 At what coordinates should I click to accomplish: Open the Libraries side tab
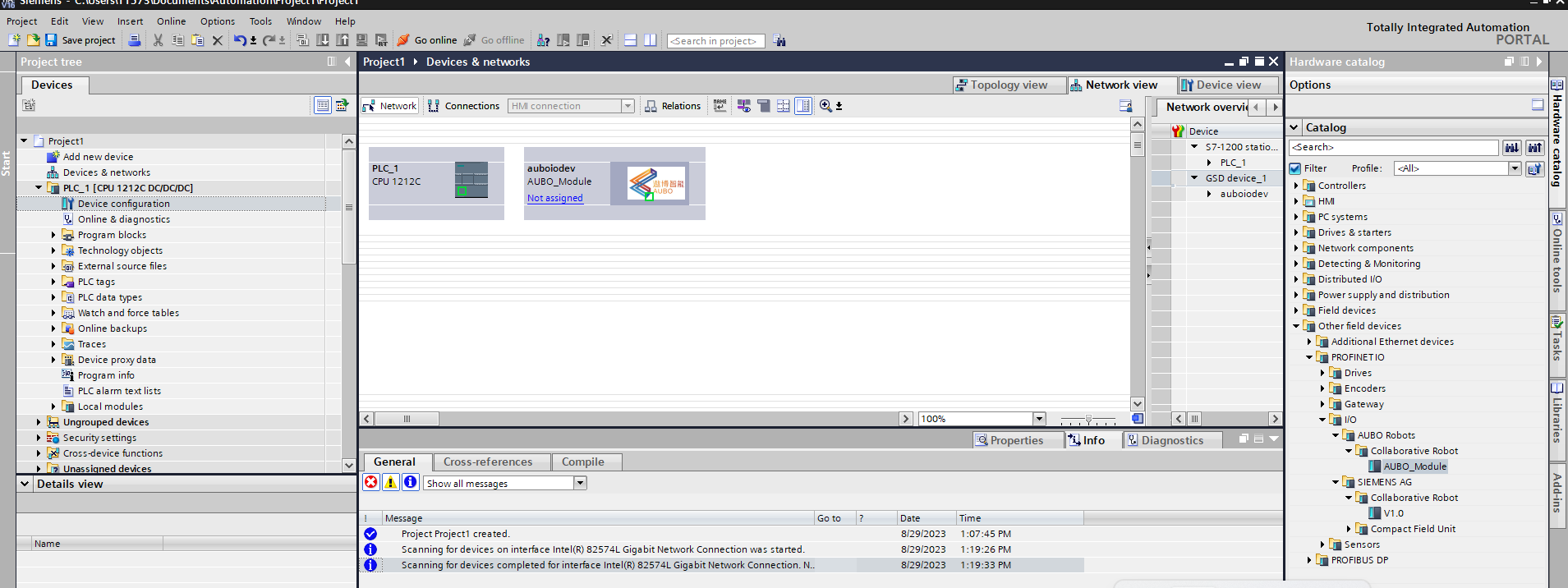(x=1557, y=413)
